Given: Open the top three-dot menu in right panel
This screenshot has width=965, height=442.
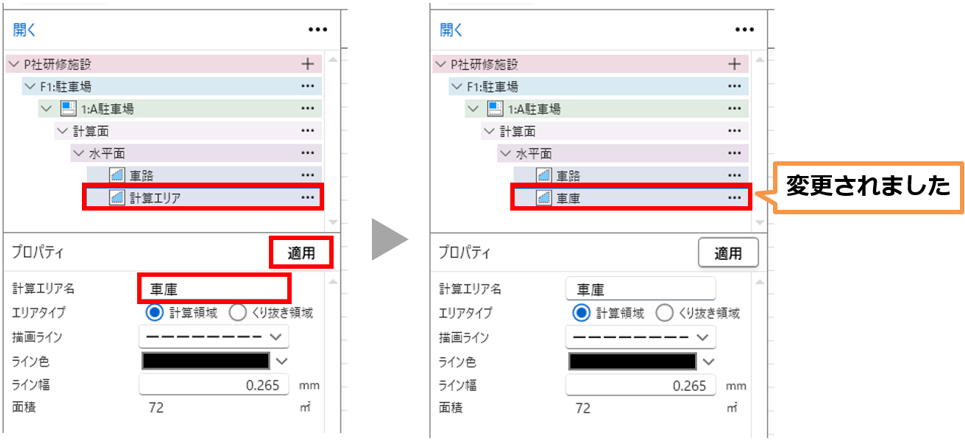Looking at the screenshot, I should pos(744,30).
